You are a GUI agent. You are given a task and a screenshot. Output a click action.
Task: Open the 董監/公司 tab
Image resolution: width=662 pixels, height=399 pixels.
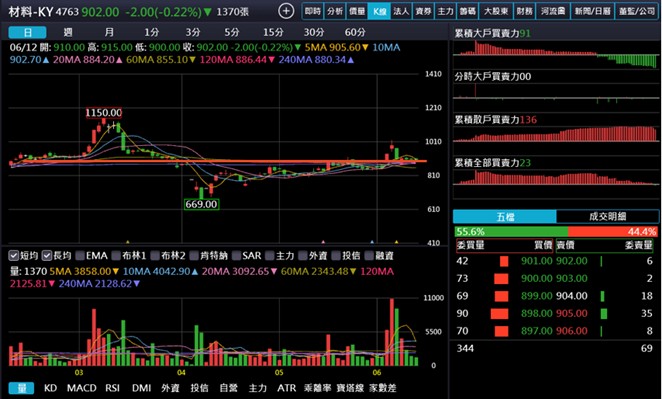click(637, 11)
